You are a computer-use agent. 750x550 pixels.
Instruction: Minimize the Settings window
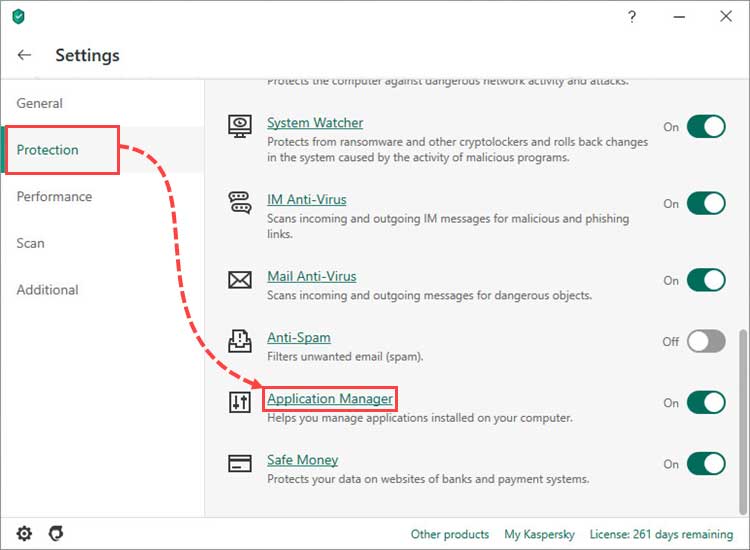point(679,17)
